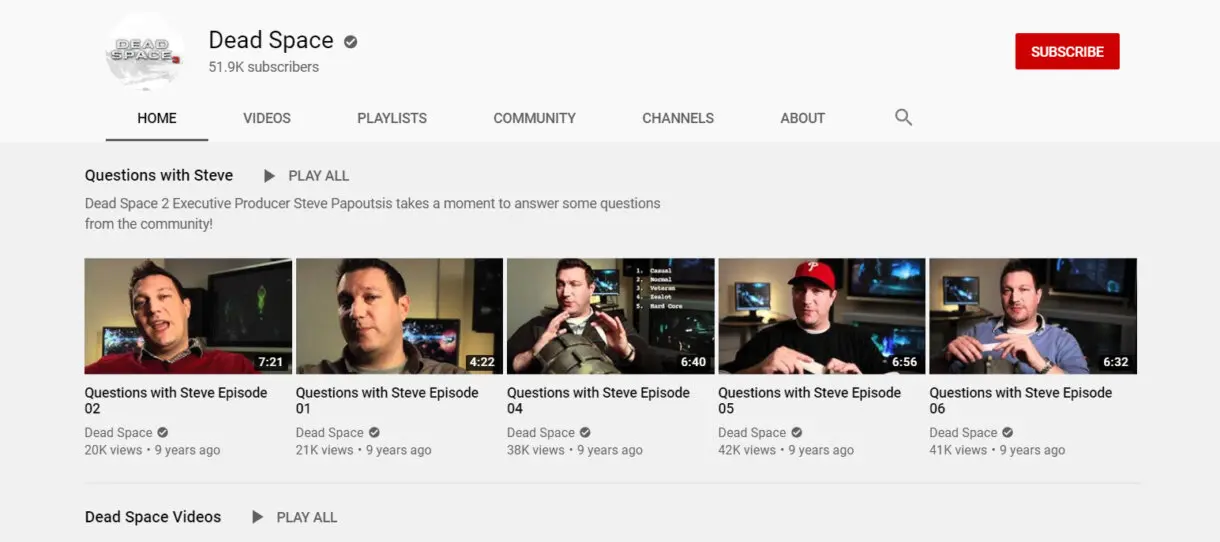1220x542 pixels.
Task: Click the Dead Space channel title heading
Action: [271, 40]
